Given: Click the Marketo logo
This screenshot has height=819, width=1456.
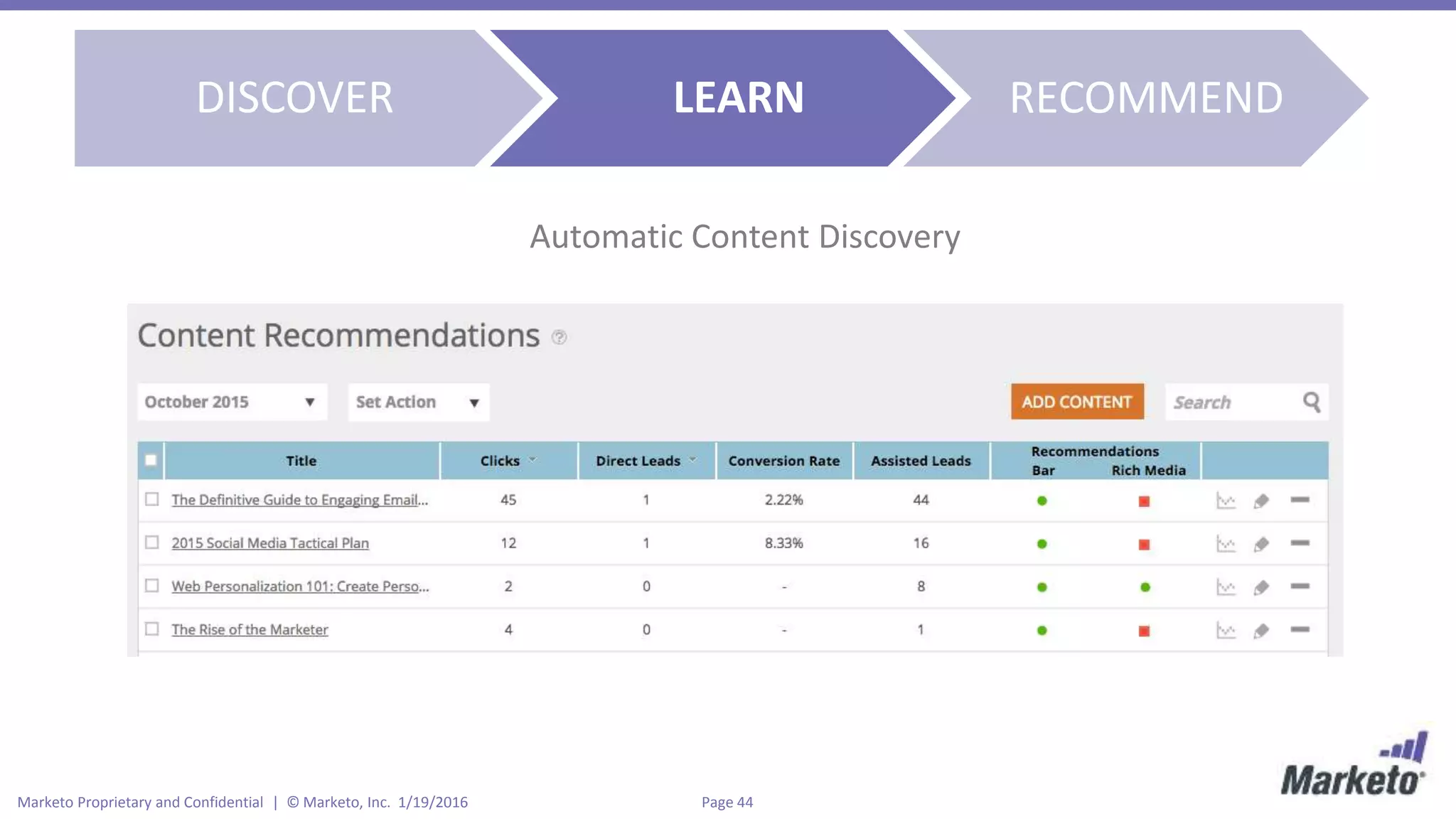Looking at the screenshot, I should pos(1354,764).
